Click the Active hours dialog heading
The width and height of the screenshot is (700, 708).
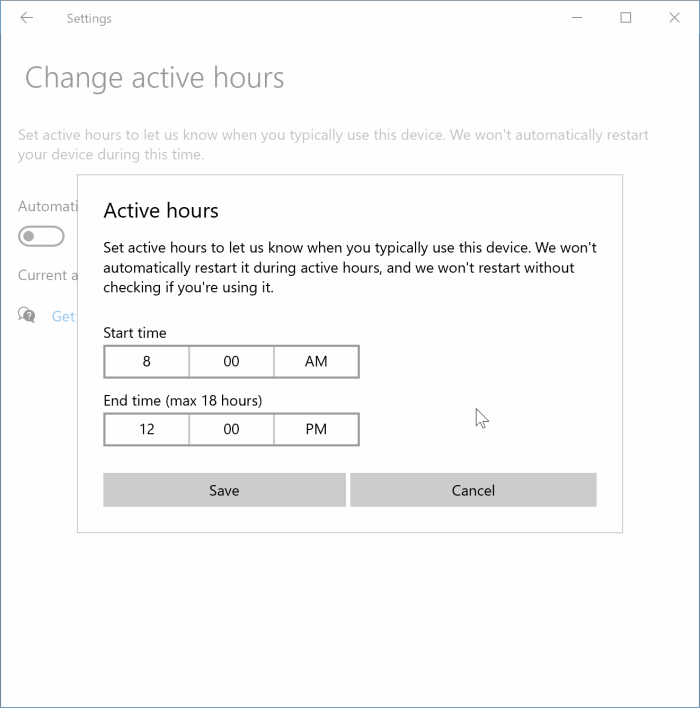tap(161, 210)
